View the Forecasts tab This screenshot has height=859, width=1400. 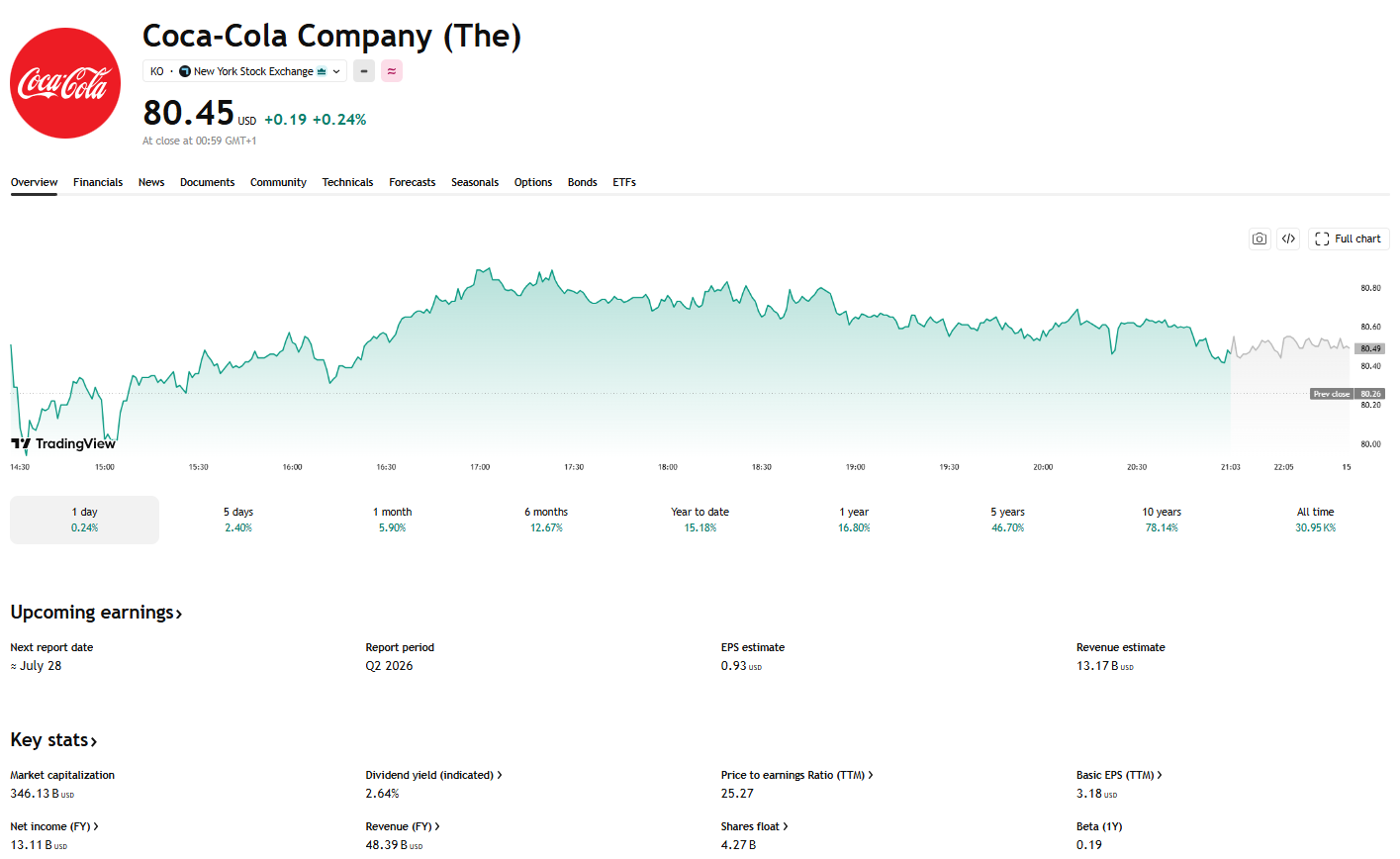coord(413,182)
